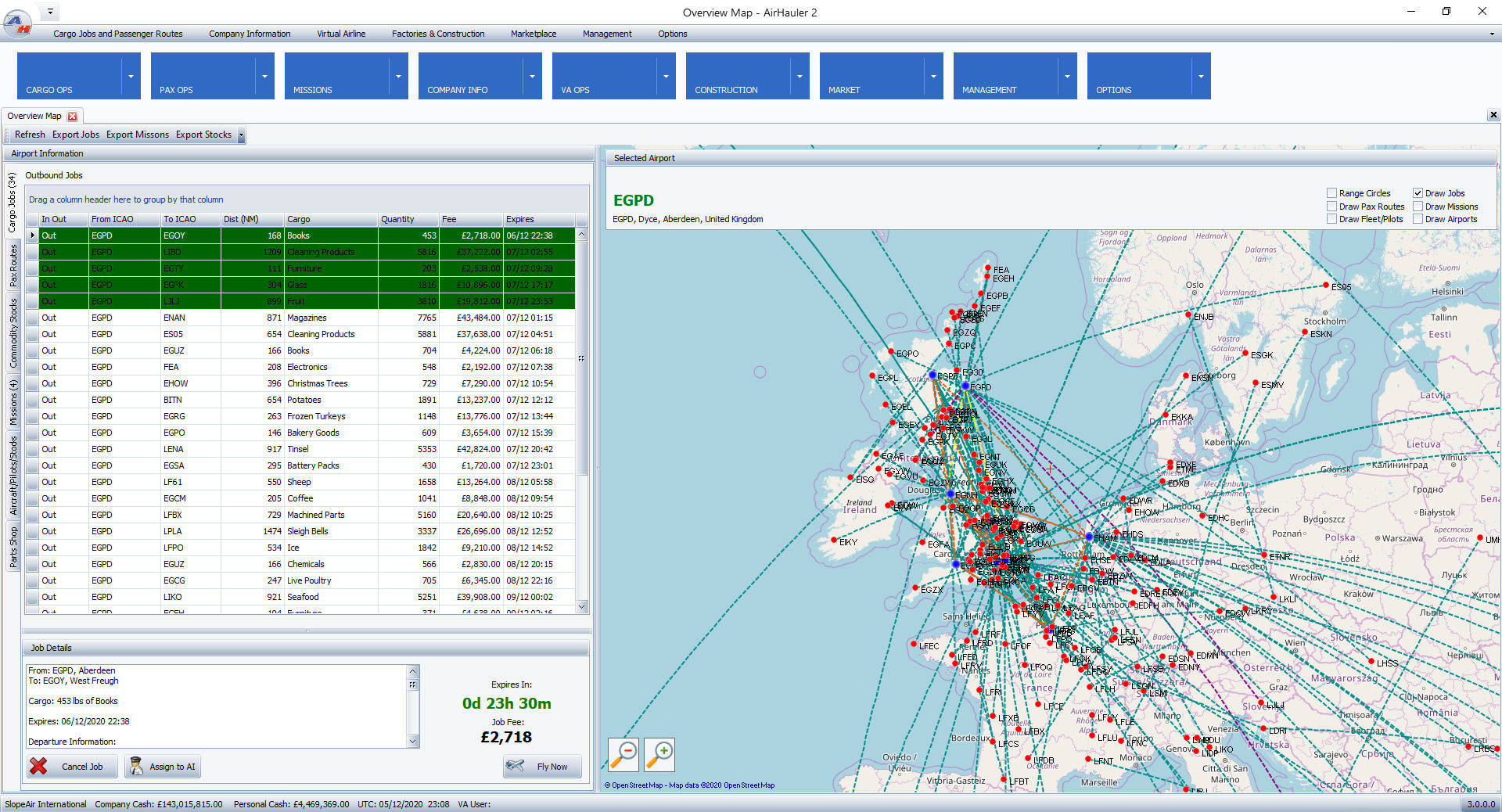Click the AirHauler logo icon at top-left
1502x812 pixels.
click(x=17, y=23)
